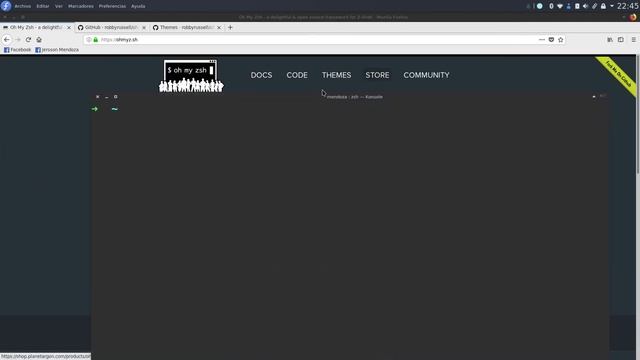Open the Marcadores menu
This screenshot has height=360, width=640.
80,6
